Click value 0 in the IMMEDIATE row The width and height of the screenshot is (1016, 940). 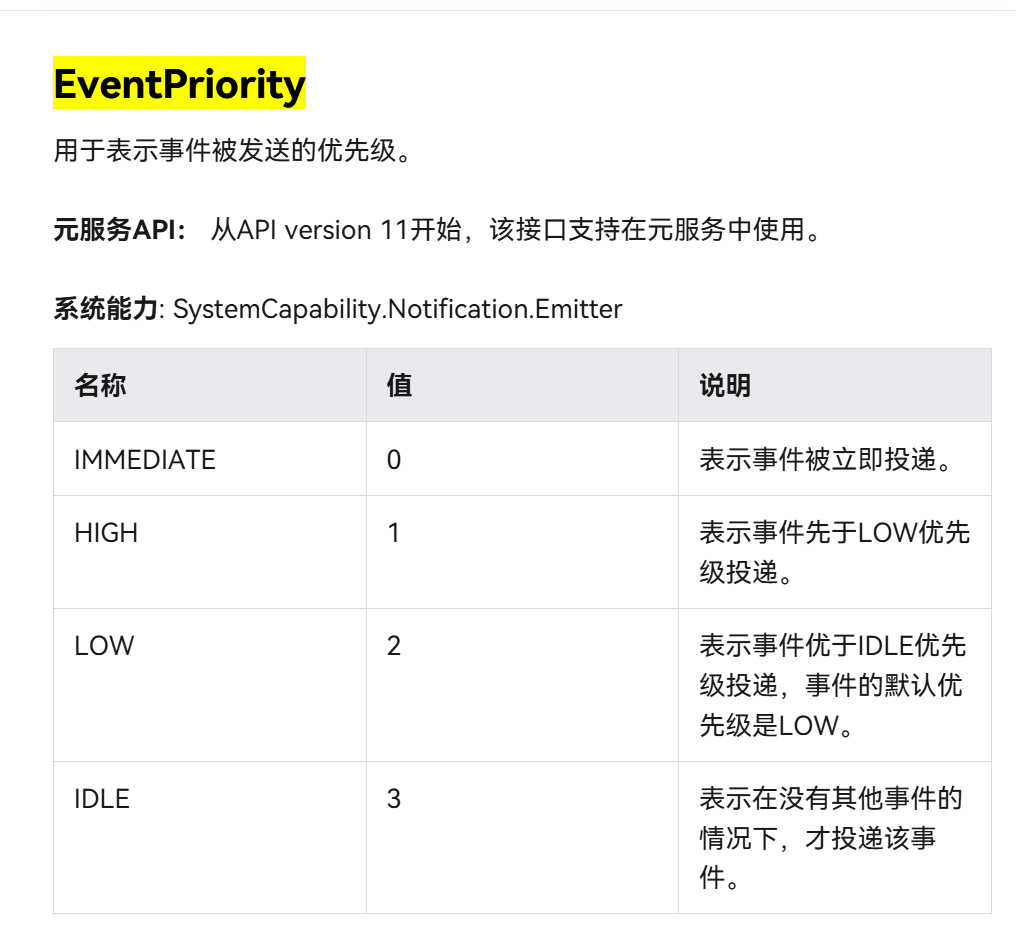point(394,460)
